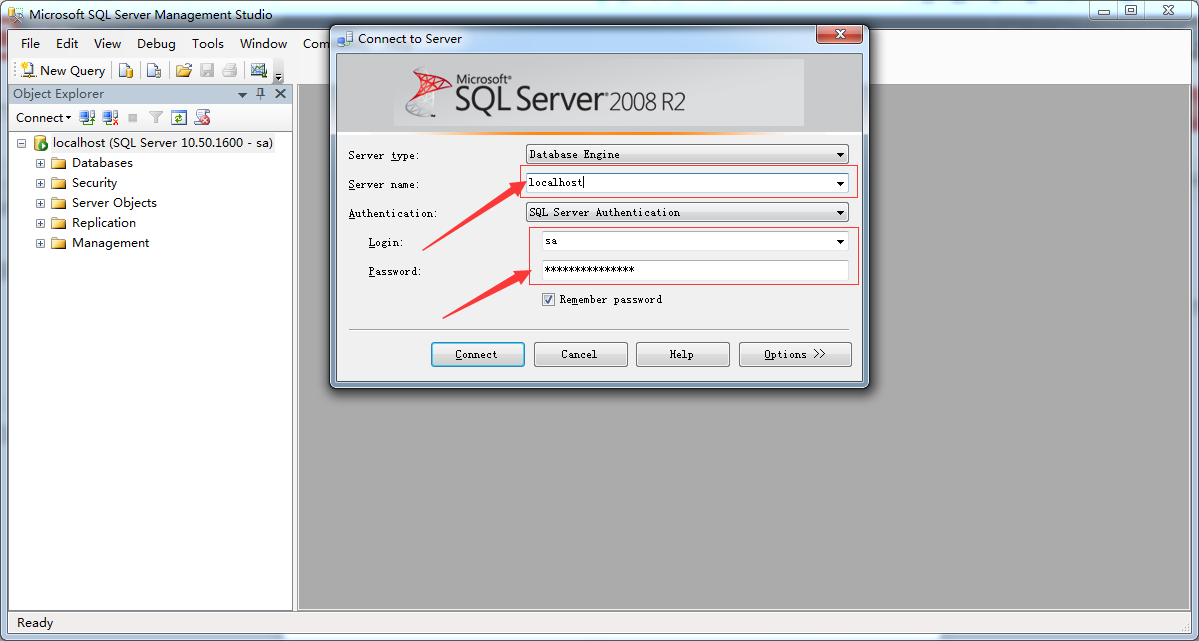
Task: Close the Object Explorer panel
Action: tap(281, 94)
